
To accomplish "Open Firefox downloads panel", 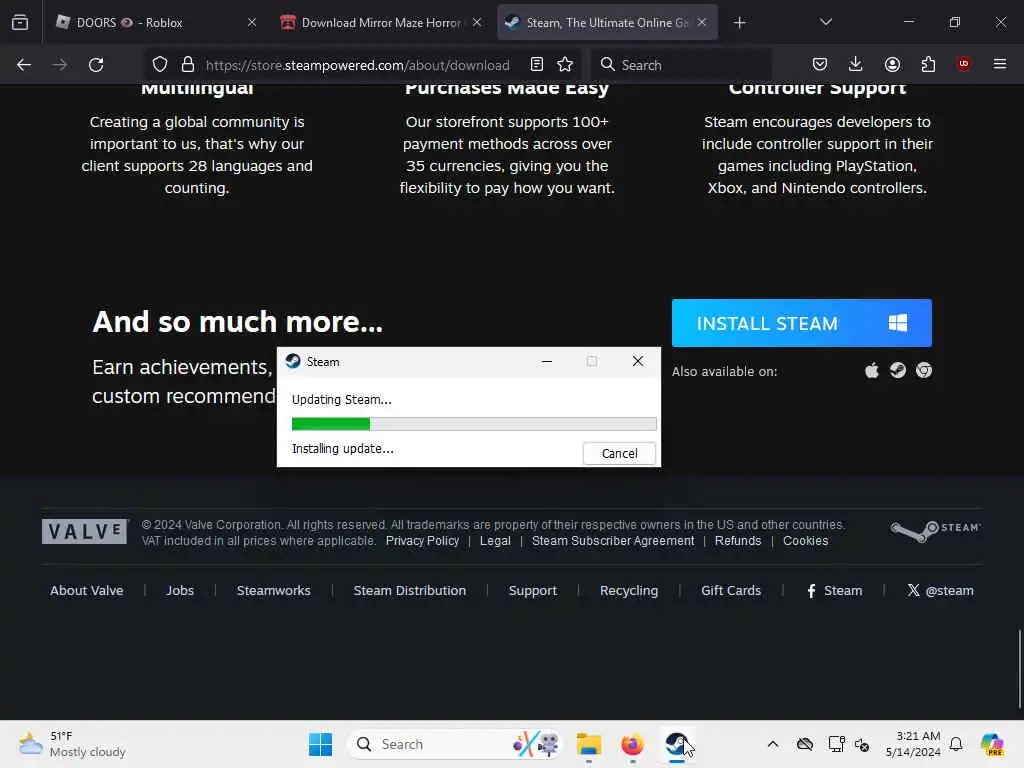I will [856, 64].
